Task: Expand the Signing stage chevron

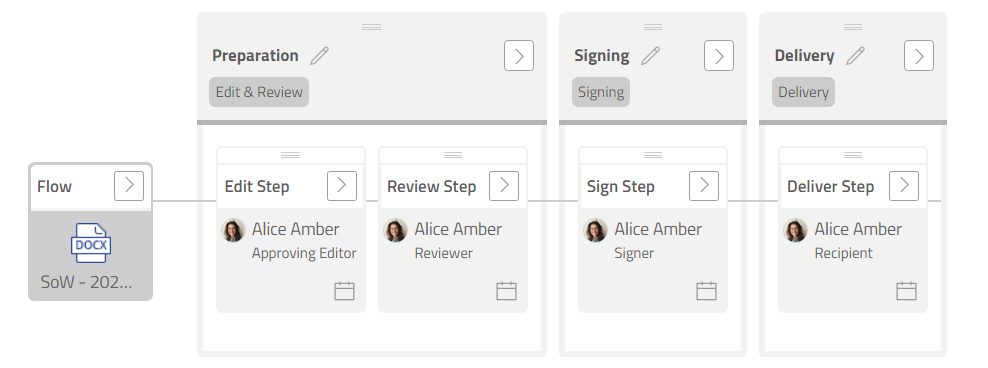Action: pos(719,55)
